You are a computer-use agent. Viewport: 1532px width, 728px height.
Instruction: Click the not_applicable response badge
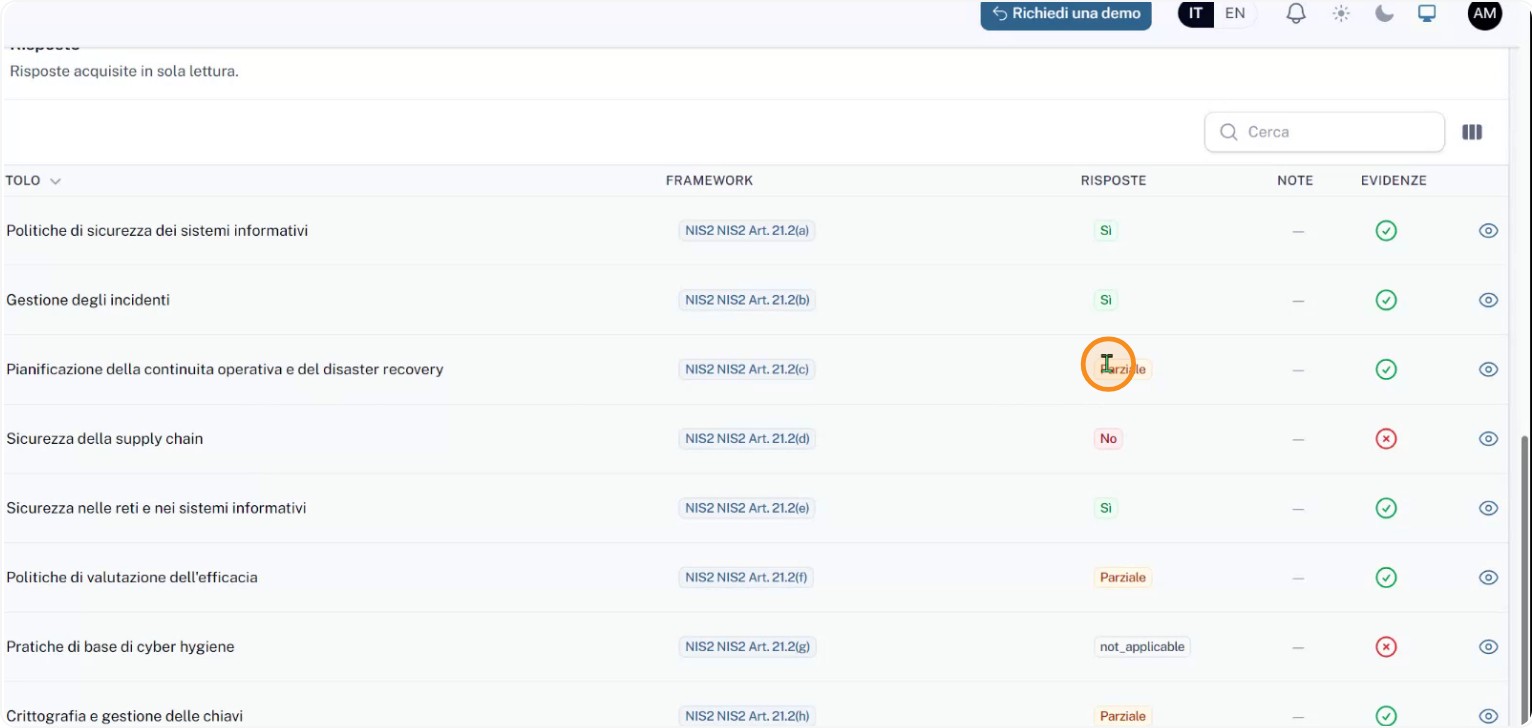coord(1142,647)
